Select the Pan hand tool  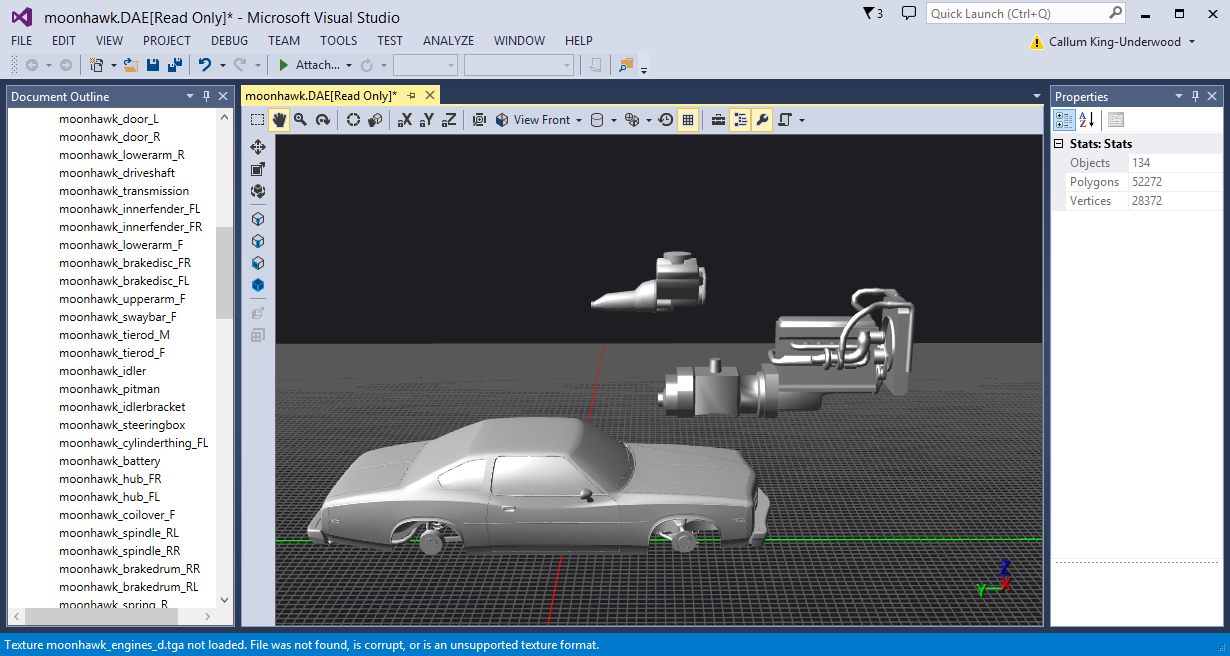pyautogui.click(x=279, y=120)
